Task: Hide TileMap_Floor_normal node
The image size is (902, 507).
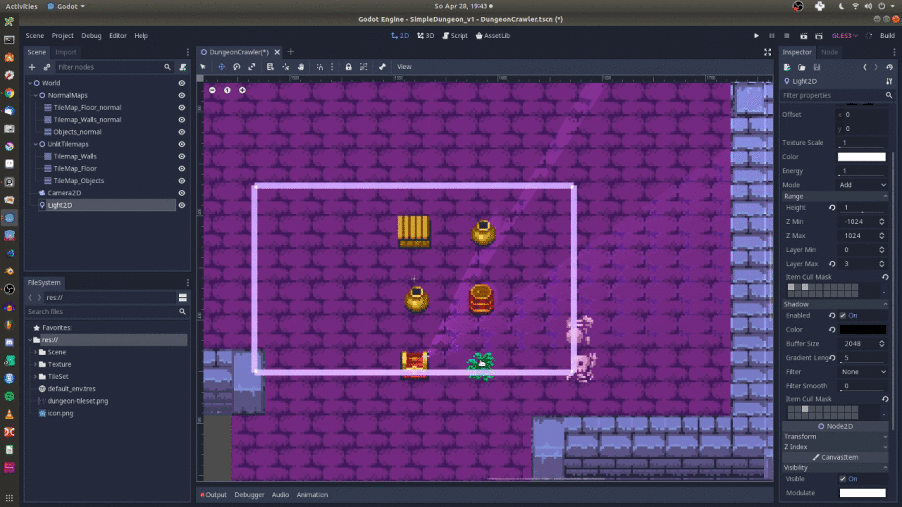Action: point(182,108)
